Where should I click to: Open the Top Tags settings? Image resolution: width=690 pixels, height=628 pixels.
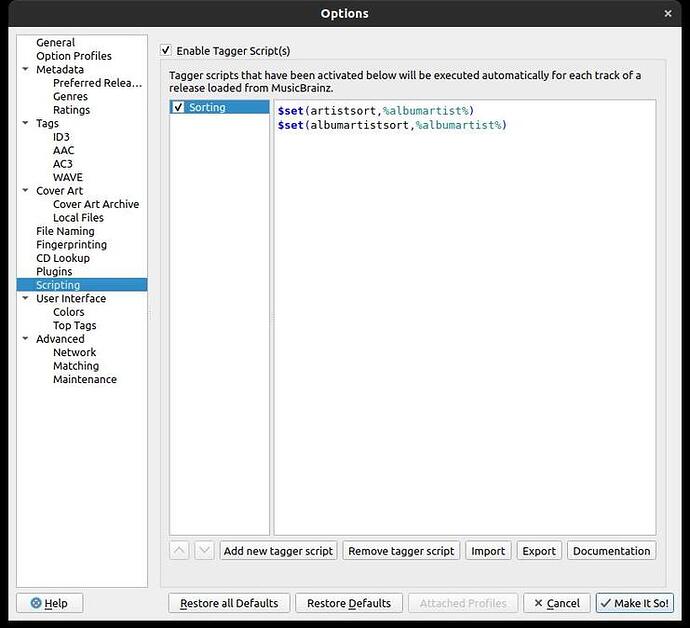coord(74,325)
